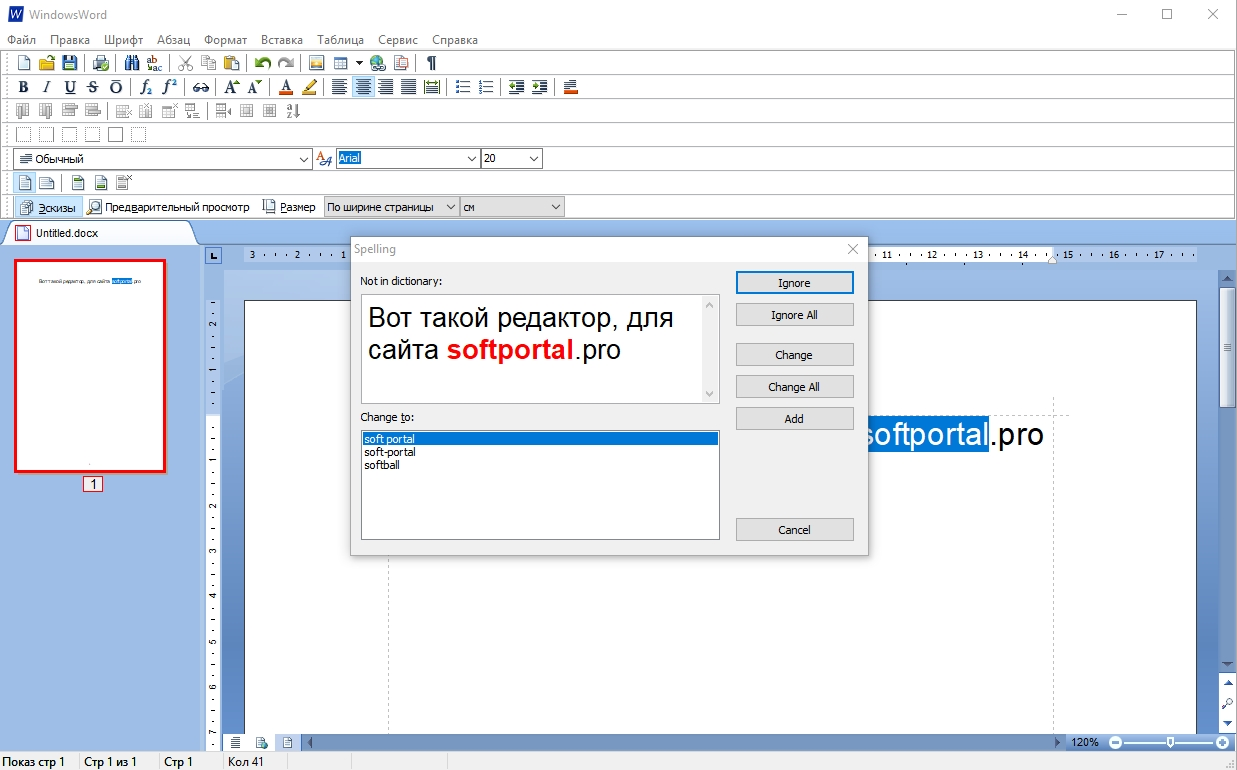Click the Open file folder icon
This screenshot has width=1237, height=770.
(x=46, y=63)
